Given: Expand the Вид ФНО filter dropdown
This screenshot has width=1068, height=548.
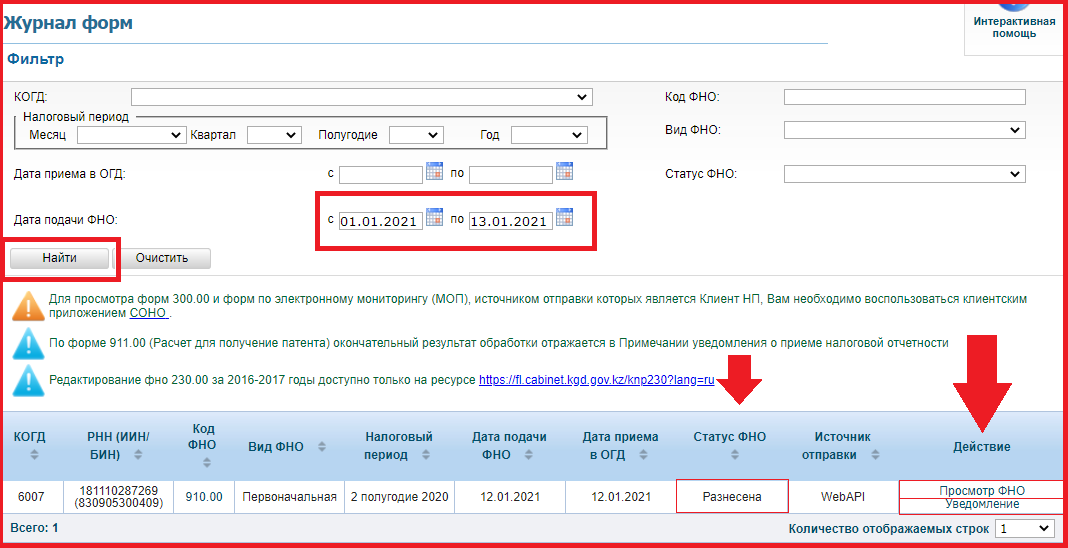Looking at the screenshot, I should 904,130.
